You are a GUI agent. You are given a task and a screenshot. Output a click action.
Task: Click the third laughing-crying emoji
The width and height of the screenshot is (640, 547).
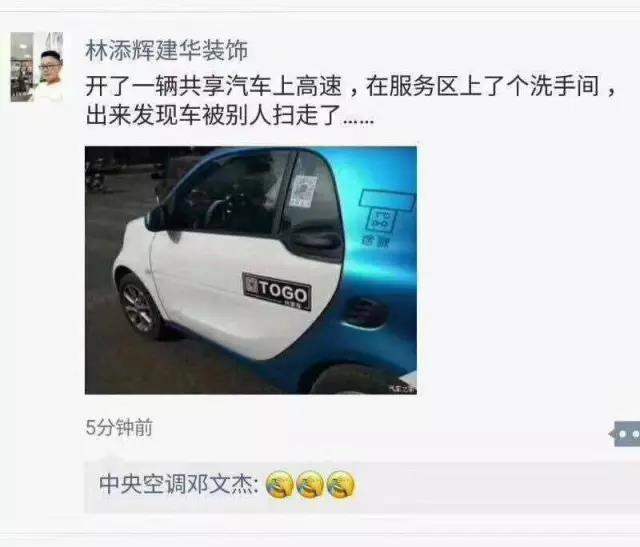[341, 485]
